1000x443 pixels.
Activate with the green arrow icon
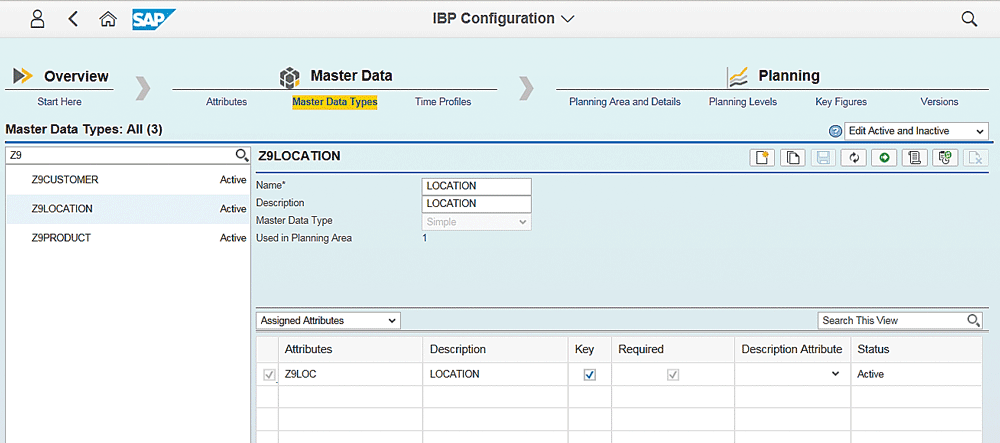(x=884, y=157)
